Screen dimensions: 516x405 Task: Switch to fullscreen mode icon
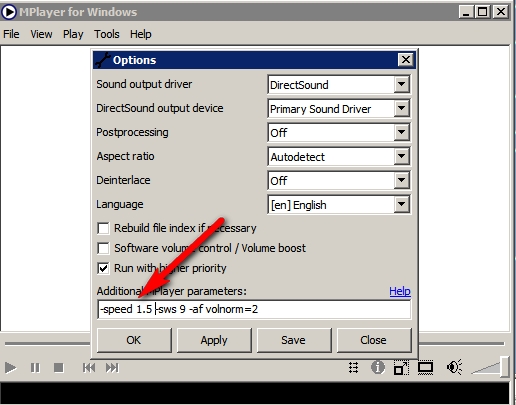(x=426, y=368)
